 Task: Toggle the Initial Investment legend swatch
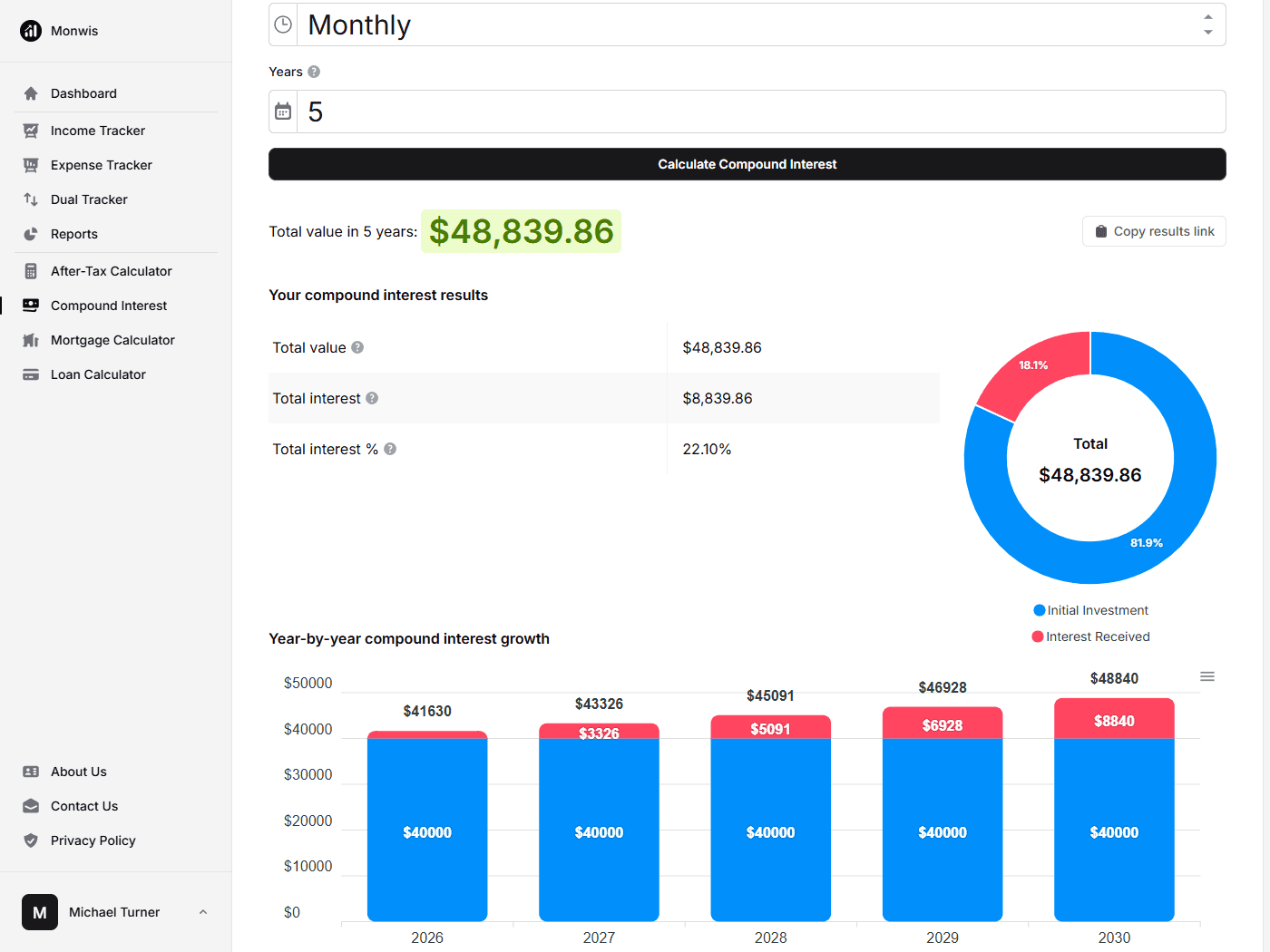point(1040,610)
